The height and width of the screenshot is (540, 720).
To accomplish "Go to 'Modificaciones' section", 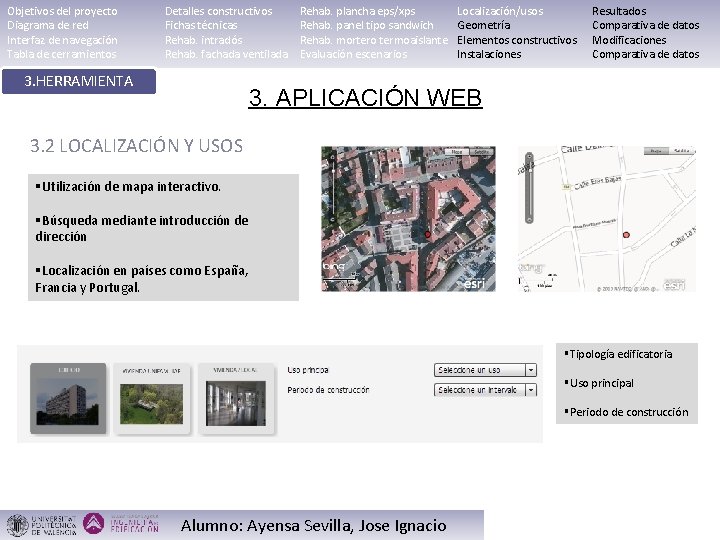I will (629, 40).
